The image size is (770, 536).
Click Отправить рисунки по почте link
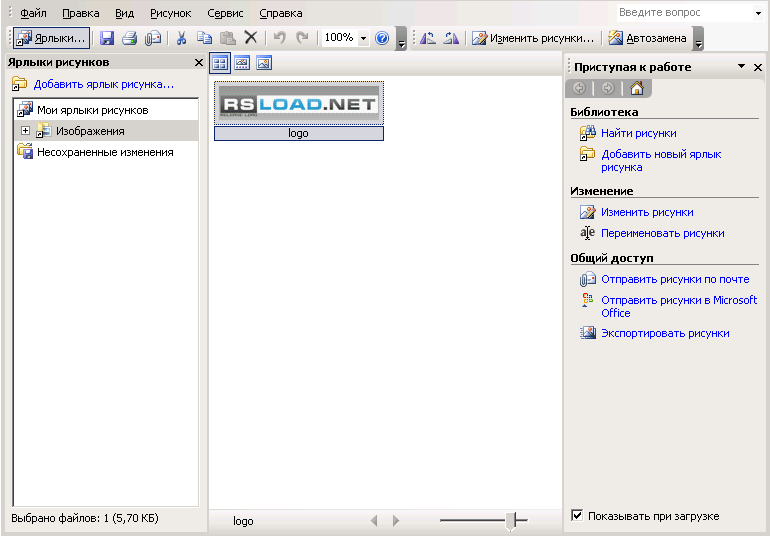coord(675,279)
